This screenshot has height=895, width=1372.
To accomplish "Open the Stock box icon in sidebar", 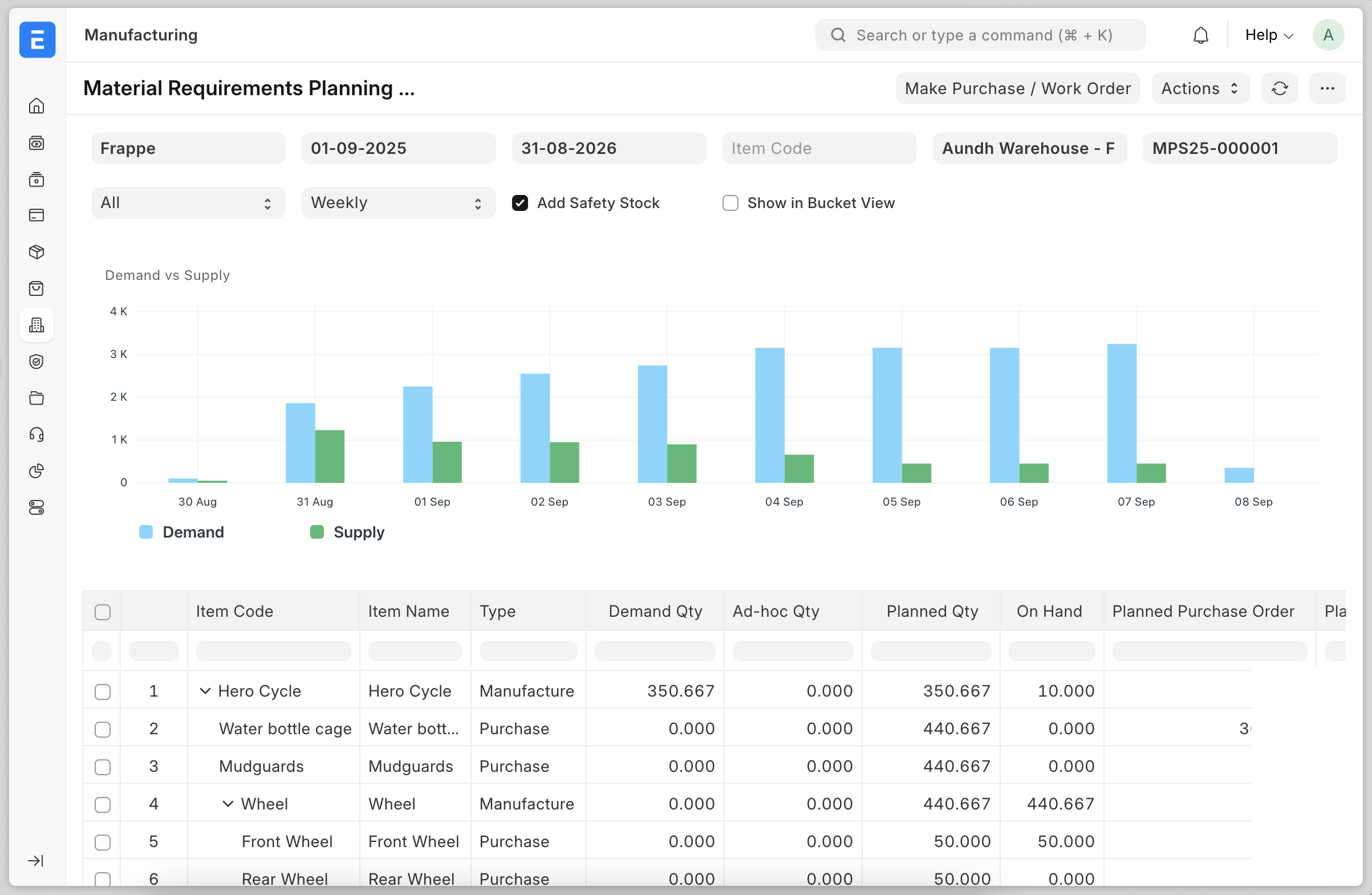I will (x=36, y=252).
